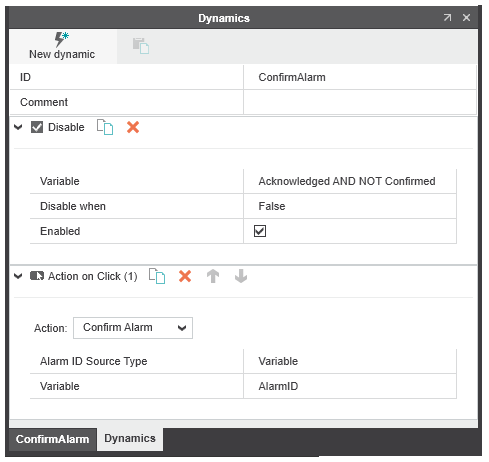This screenshot has height=462, width=489.
Task: Select the Dynamics bottom tab
Action: coord(130,438)
